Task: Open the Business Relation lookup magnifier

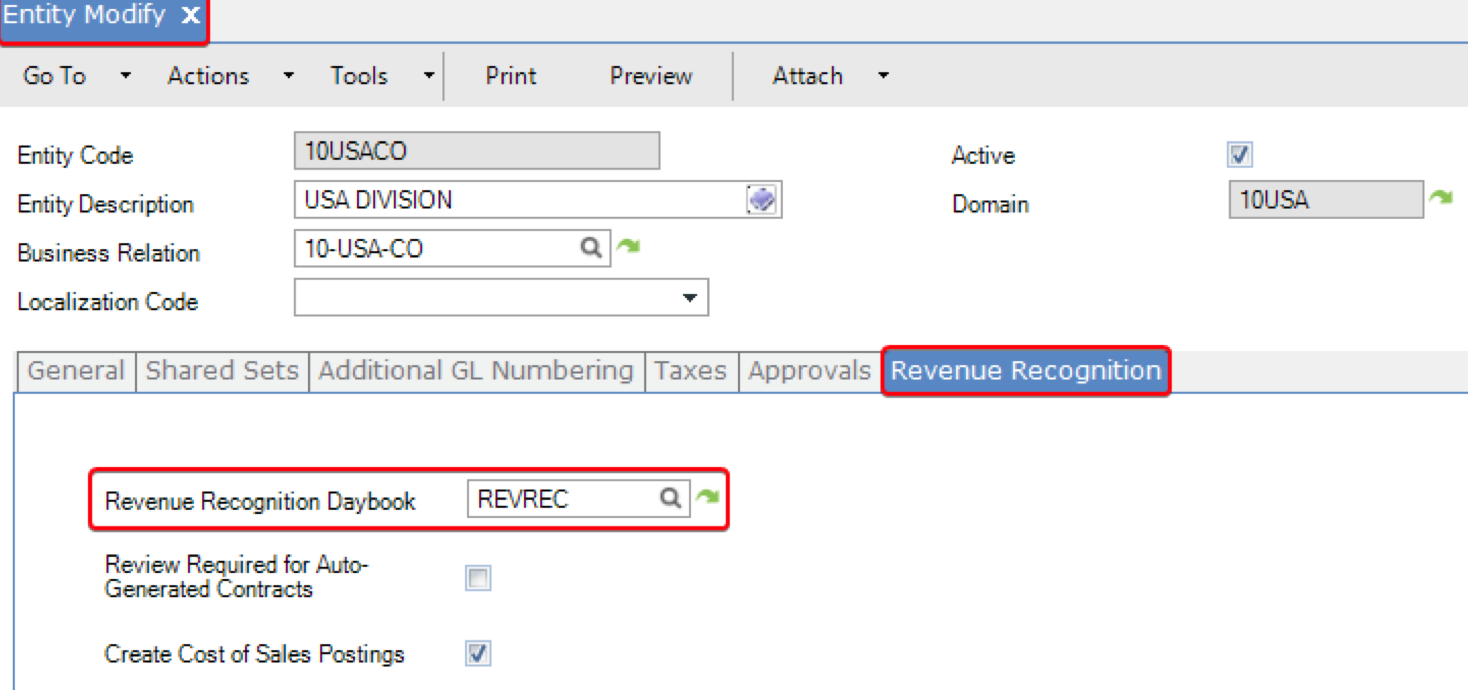Action: [x=590, y=247]
